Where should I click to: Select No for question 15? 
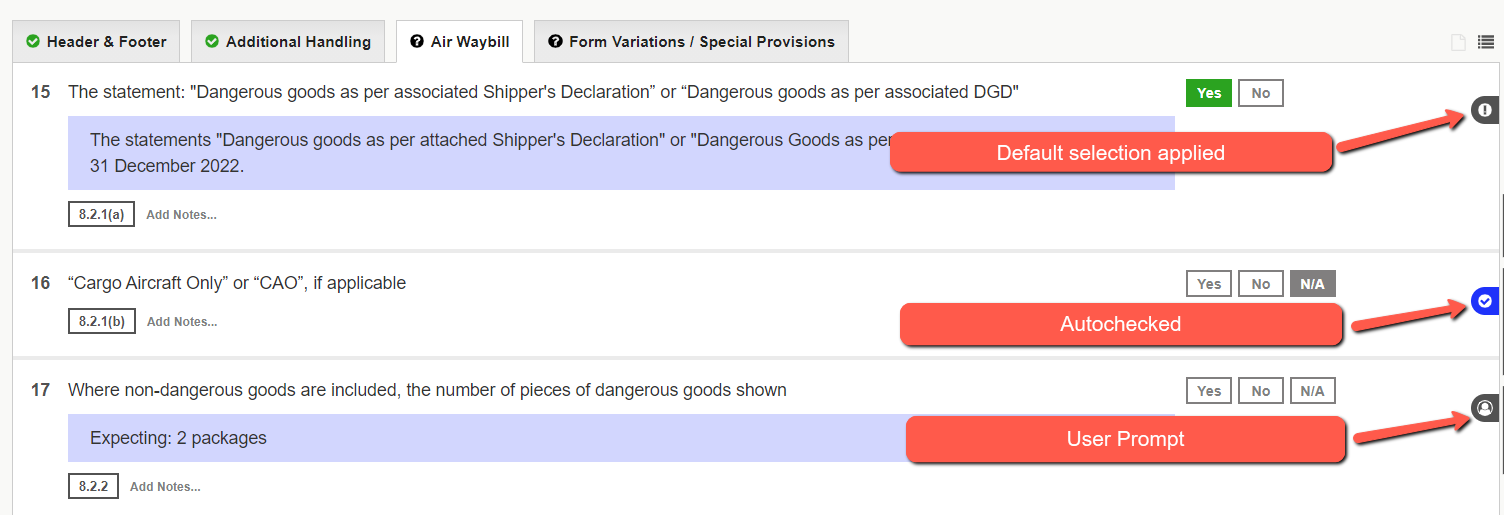point(1261,93)
